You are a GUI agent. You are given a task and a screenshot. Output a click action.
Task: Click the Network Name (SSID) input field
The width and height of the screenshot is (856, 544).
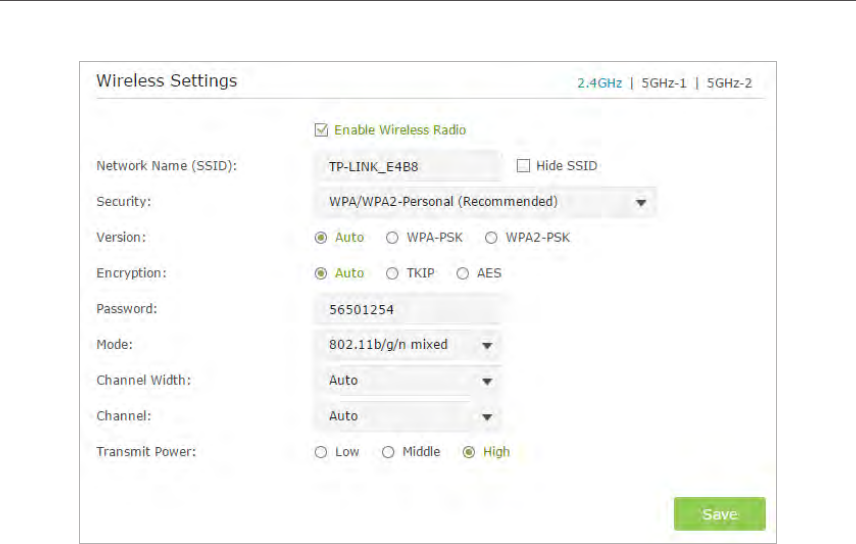pyautogui.click(x=407, y=166)
